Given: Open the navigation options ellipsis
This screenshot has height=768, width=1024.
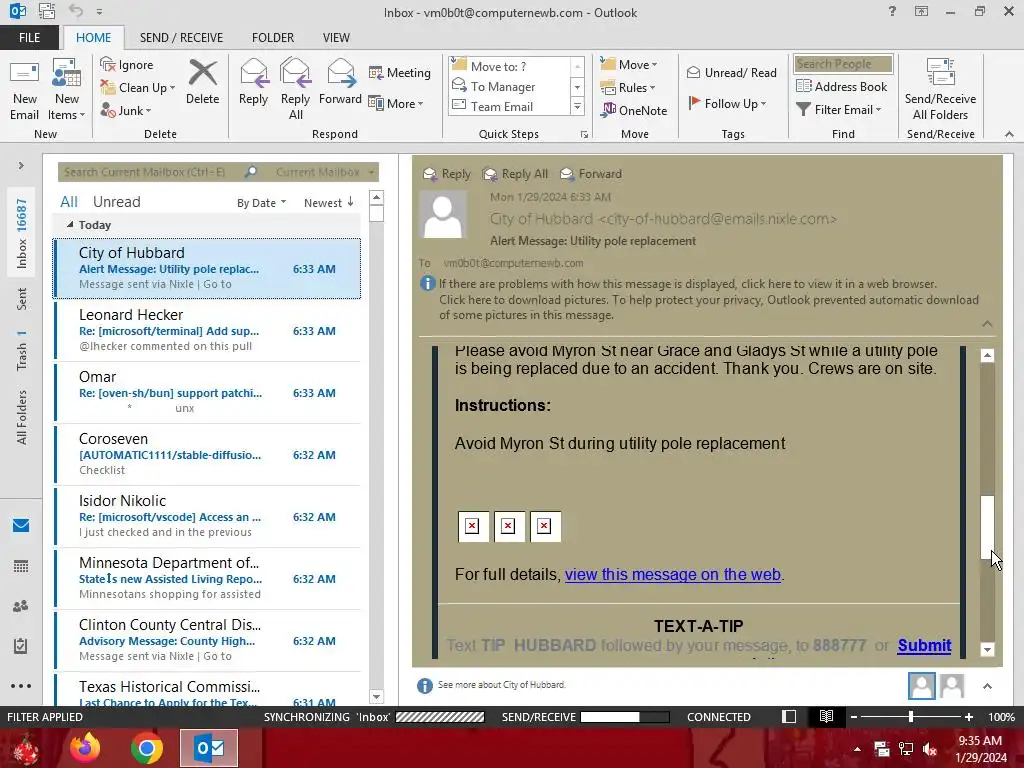Looking at the screenshot, I should [x=21, y=686].
